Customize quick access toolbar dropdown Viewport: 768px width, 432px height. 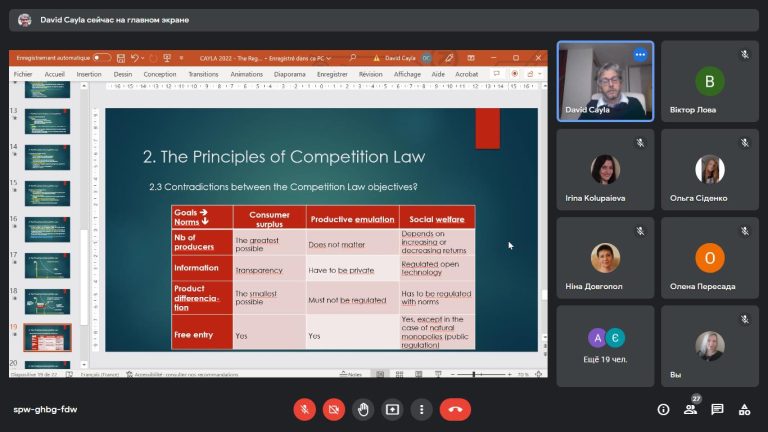[x=181, y=58]
